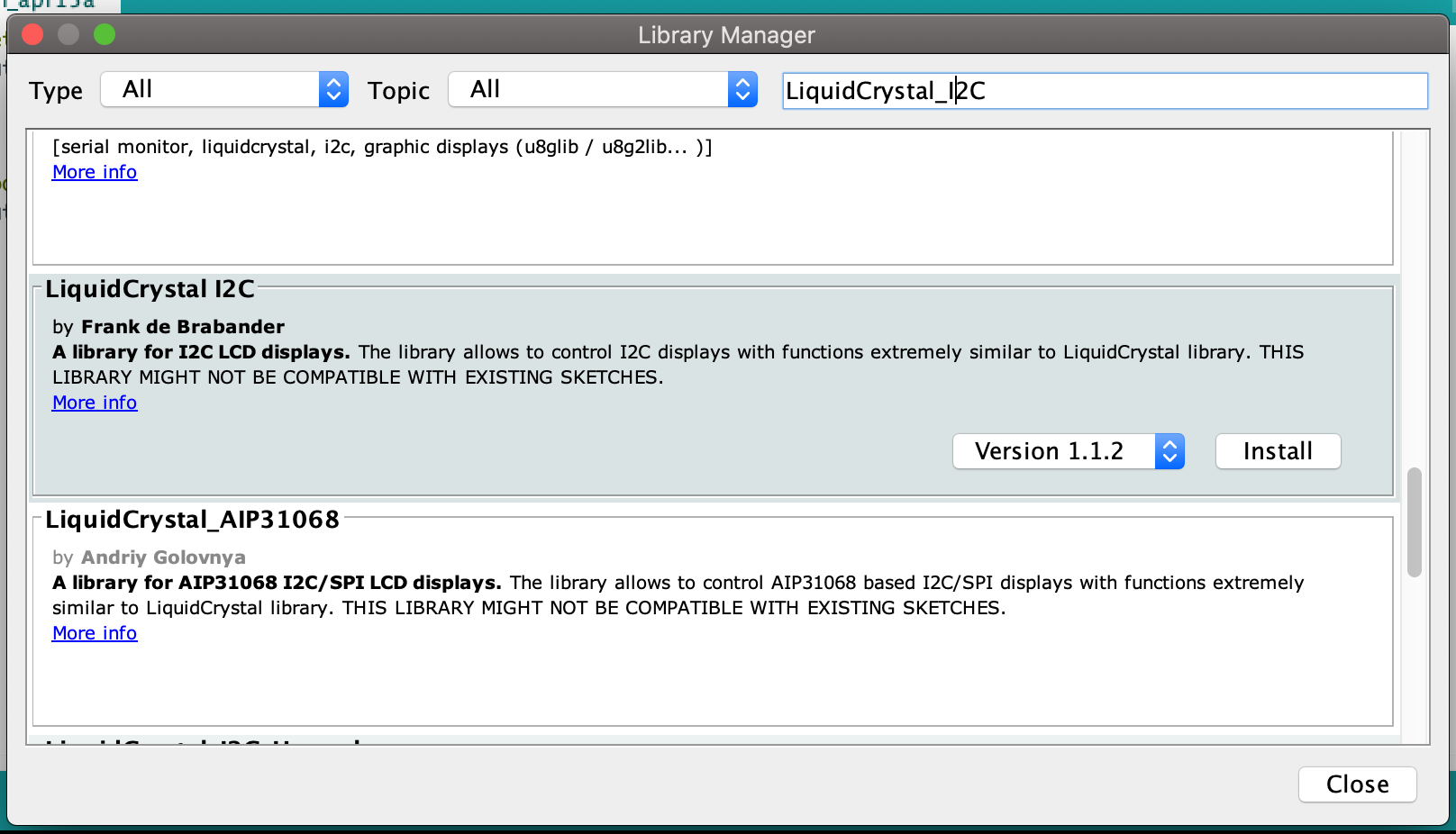Click the green zoom window icon
1456x834 pixels.
click(105, 35)
